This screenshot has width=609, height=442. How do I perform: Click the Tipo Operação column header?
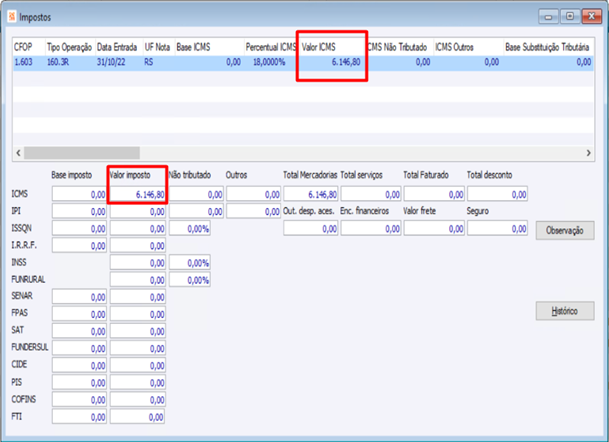(x=70, y=47)
